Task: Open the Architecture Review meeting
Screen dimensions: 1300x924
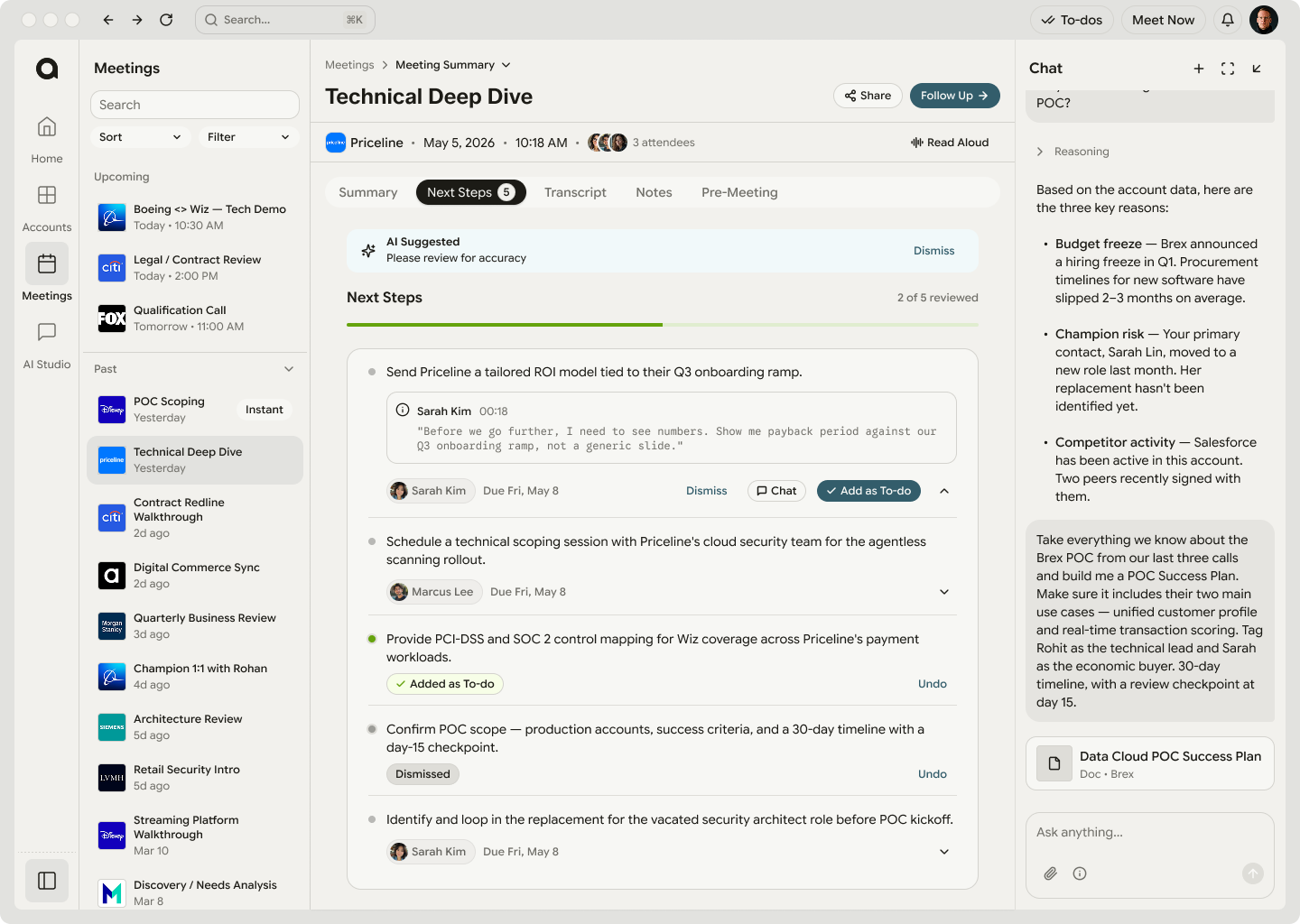Action: pyautogui.click(x=195, y=727)
